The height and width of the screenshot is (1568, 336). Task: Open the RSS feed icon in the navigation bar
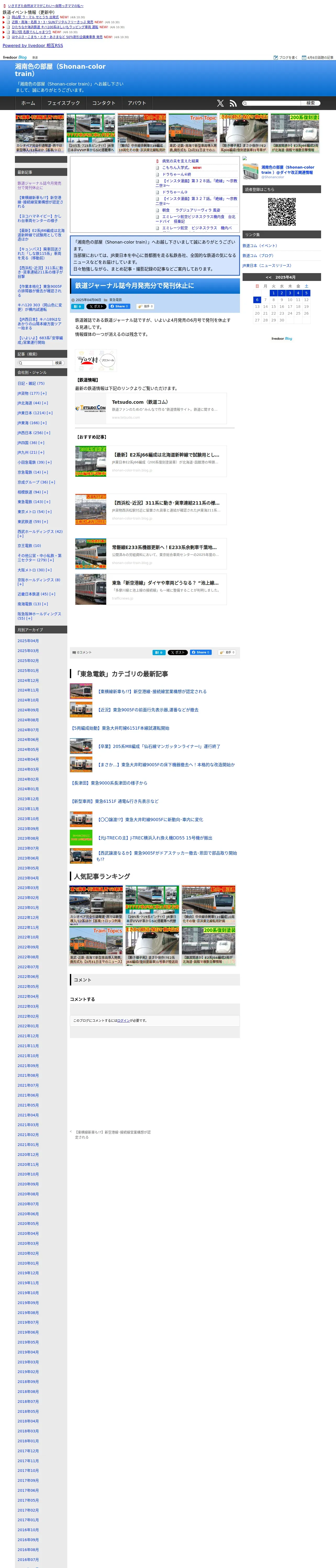[233, 103]
